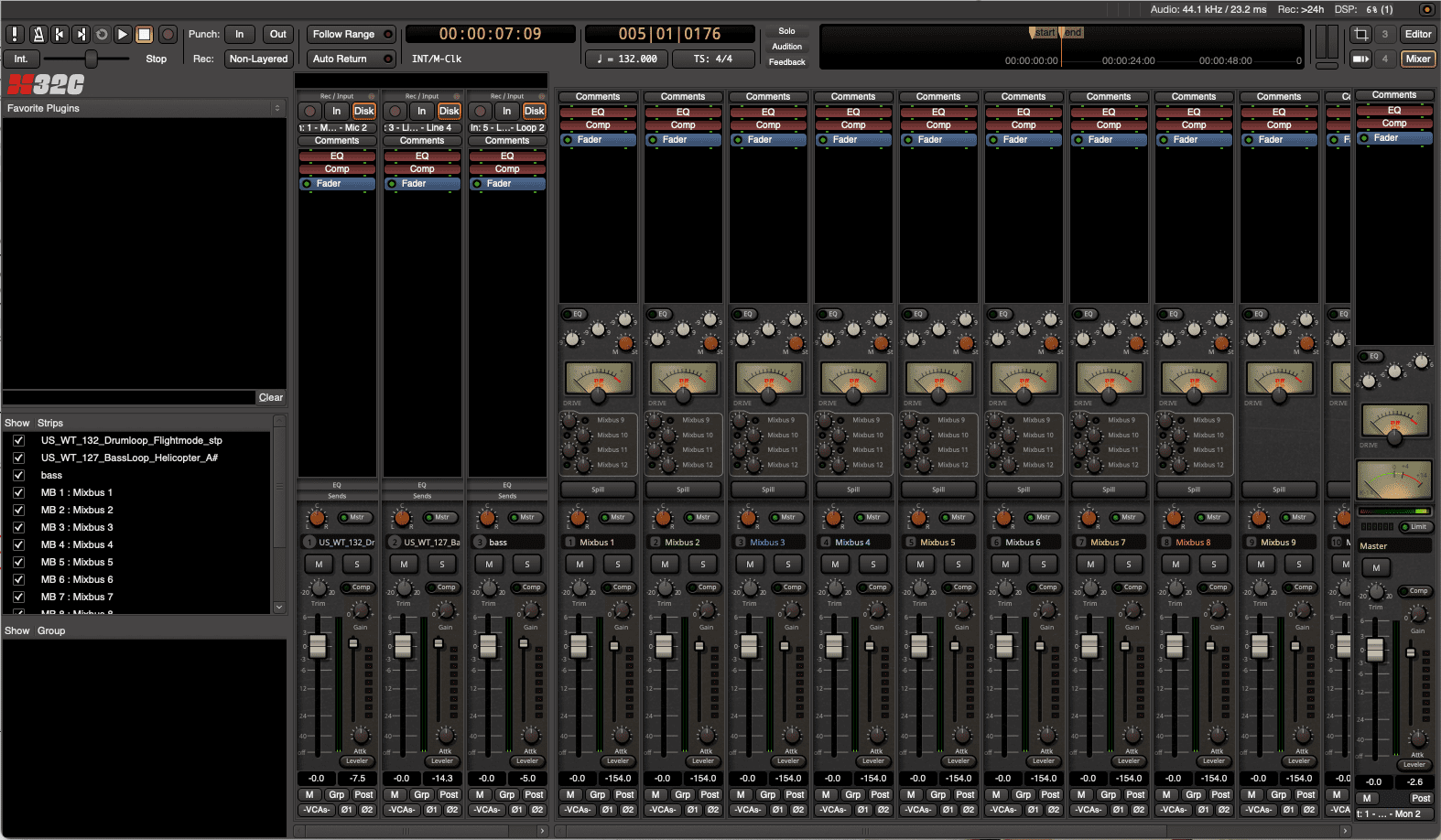Viewport: 1441px width, 840px height.
Task: Open input selector '3 - Li... - Line 4'
Action: pos(422,127)
